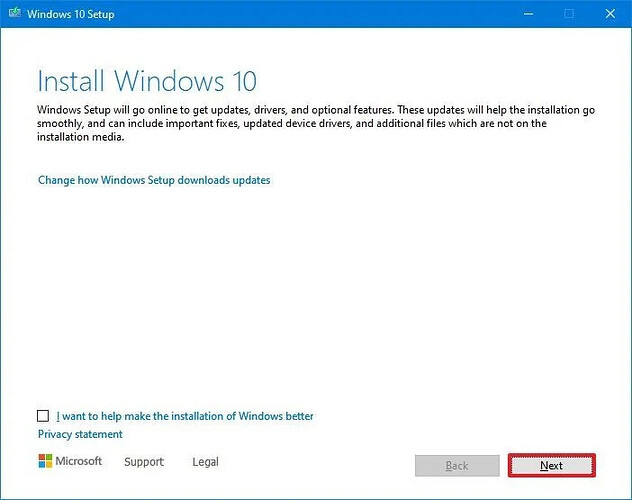Open 'Change how Windows Setup downloads updates'
The height and width of the screenshot is (500, 632).
pyautogui.click(x=154, y=180)
